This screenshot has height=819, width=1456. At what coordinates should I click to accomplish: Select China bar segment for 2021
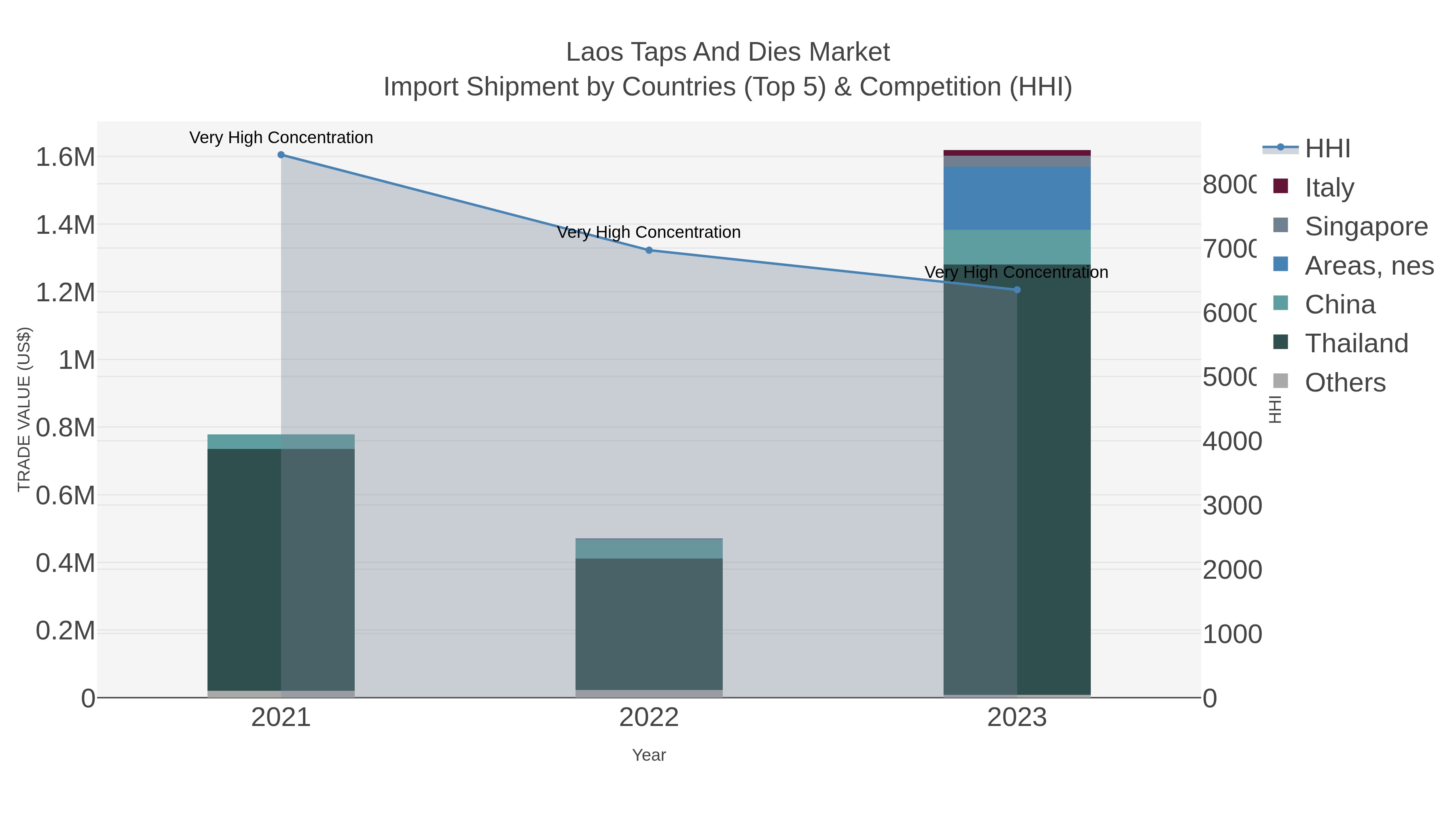pos(281,442)
